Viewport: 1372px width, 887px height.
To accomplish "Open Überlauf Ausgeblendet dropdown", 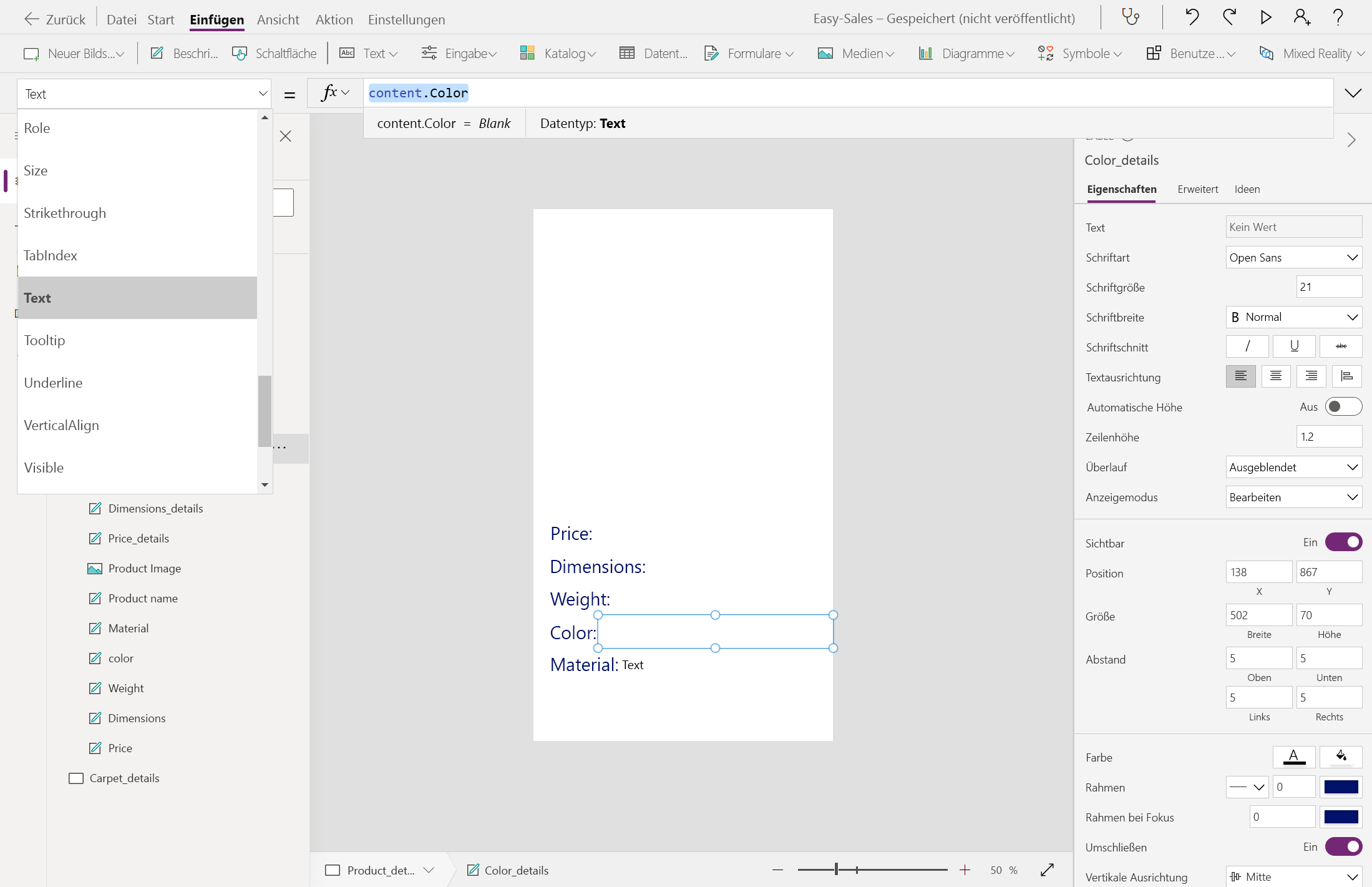I will (1294, 467).
